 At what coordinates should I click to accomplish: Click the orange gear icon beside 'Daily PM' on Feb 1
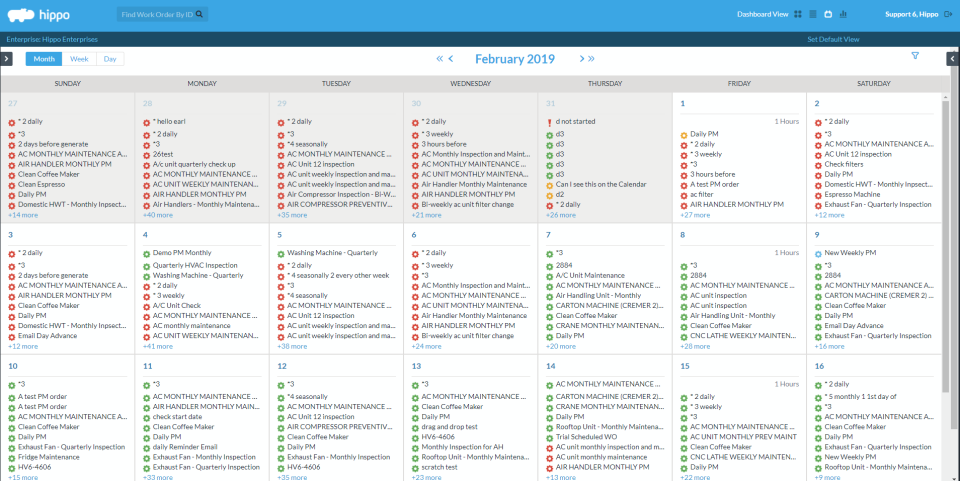point(684,135)
